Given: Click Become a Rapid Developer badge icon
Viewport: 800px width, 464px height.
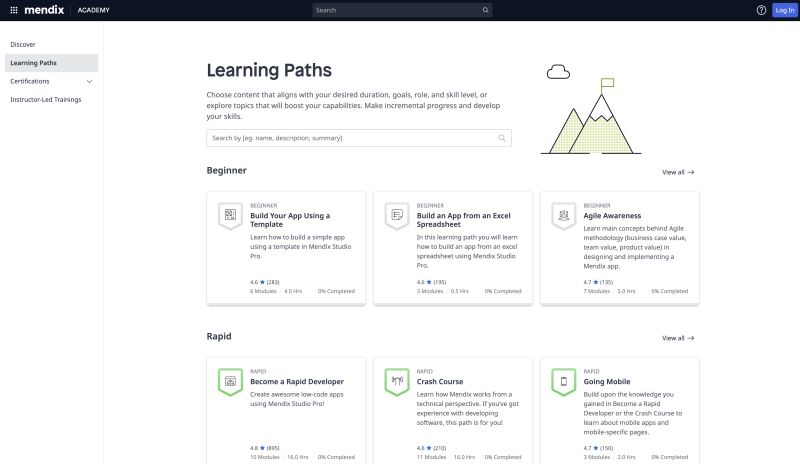Looking at the screenshot, I should pyautogui.click(x=230, y=382).
